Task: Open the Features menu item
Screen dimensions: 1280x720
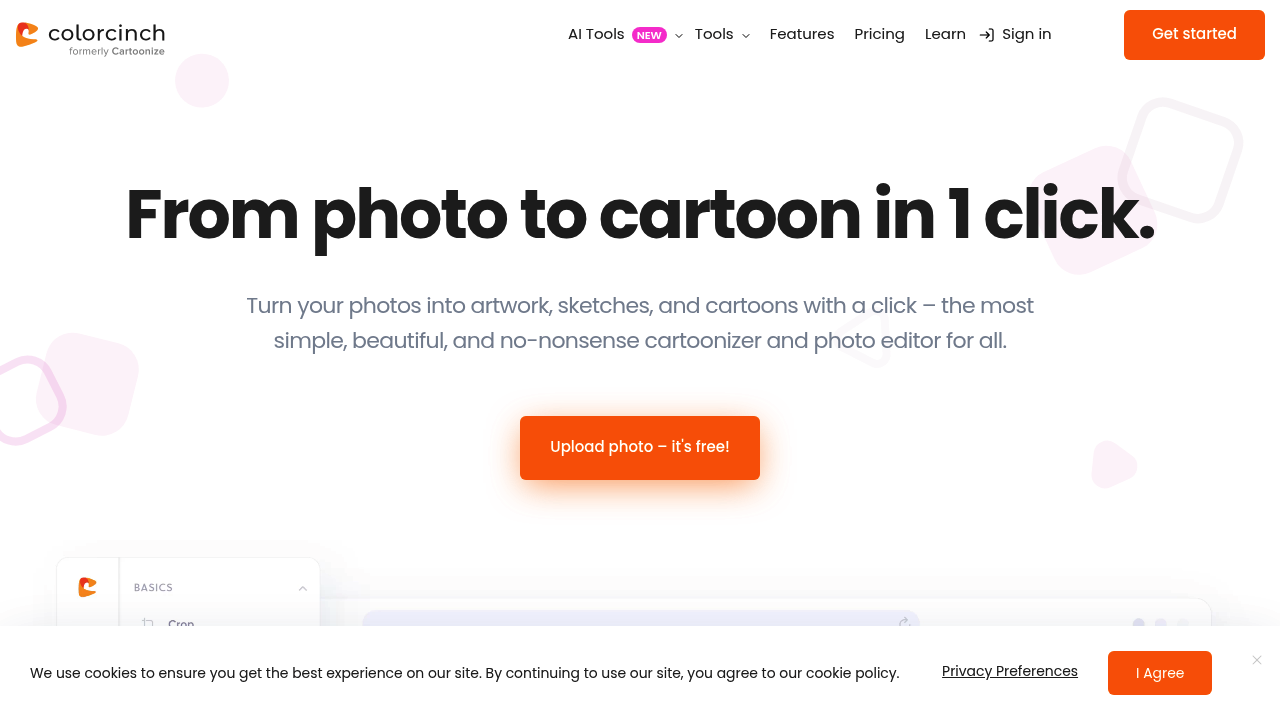Action: 802,34
